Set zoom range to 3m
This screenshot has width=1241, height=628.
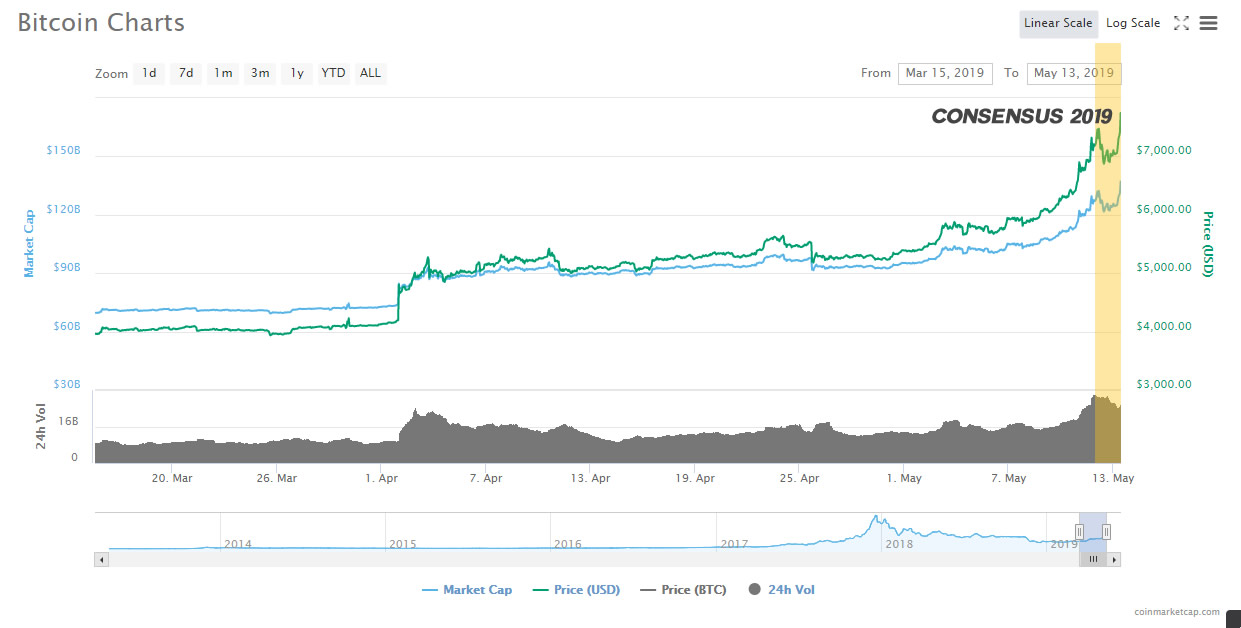(260, 73)
